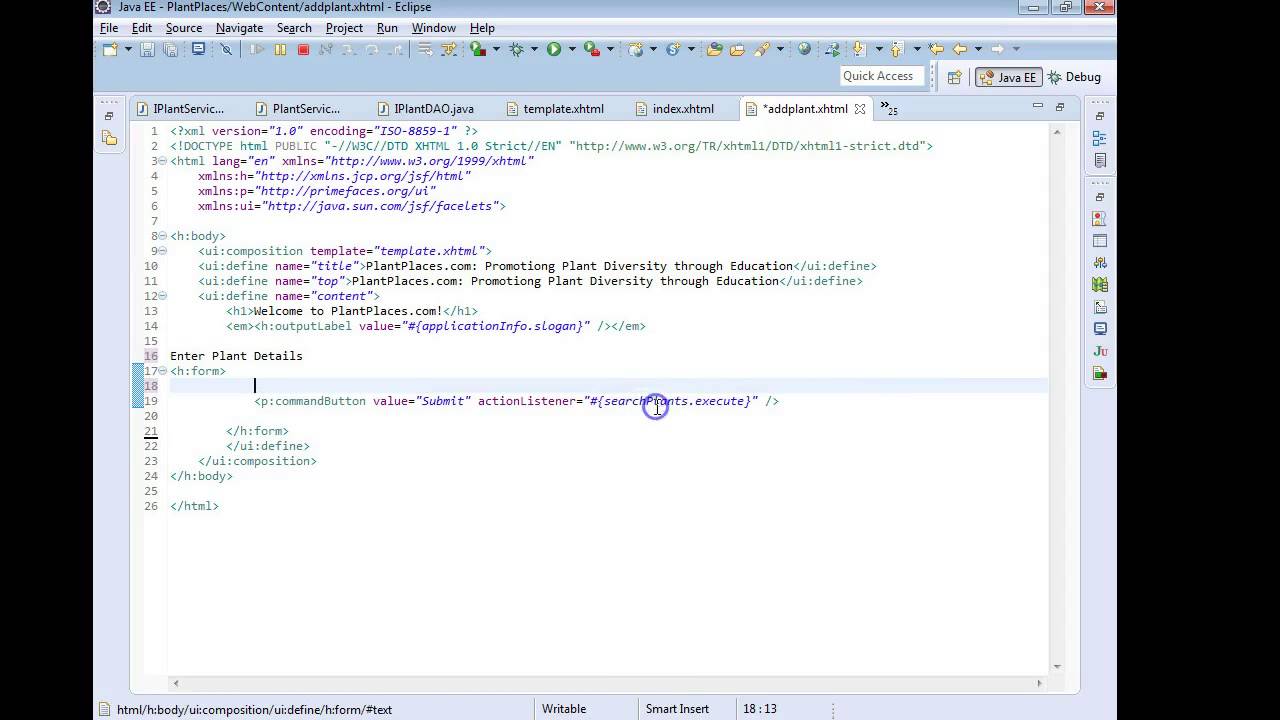Viewport: 1280px width, 720px height.
Task: Click the Smart Insert status field
Action: coord(677,709)
